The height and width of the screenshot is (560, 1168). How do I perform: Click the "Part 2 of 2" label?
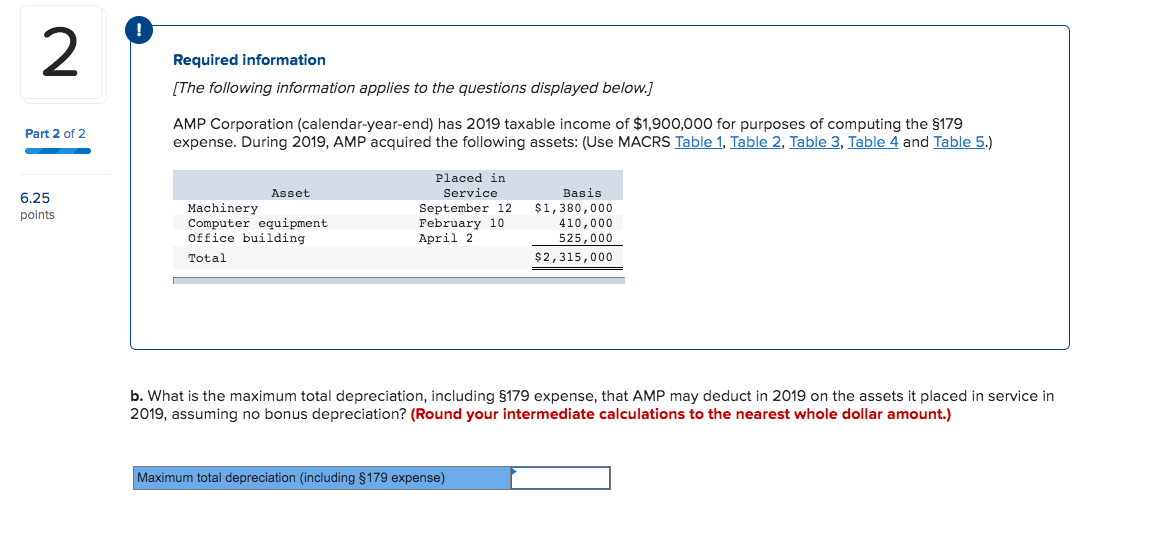tap(55, 134)
